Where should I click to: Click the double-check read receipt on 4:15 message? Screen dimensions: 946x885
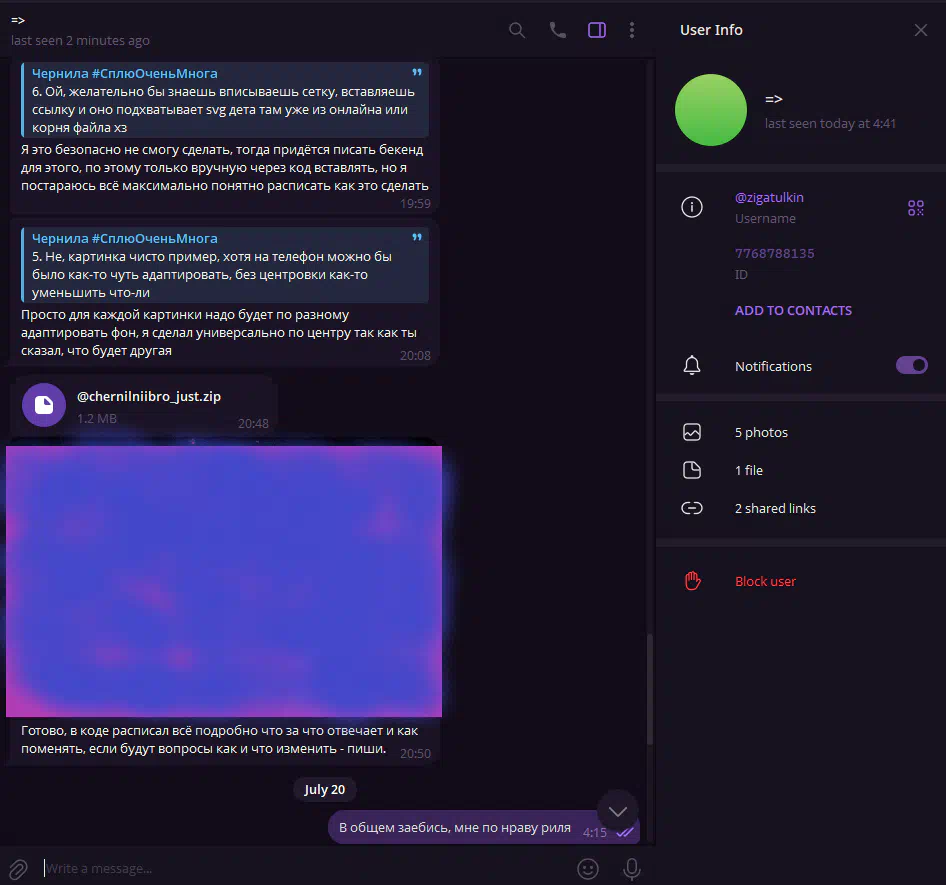(626, 833)
